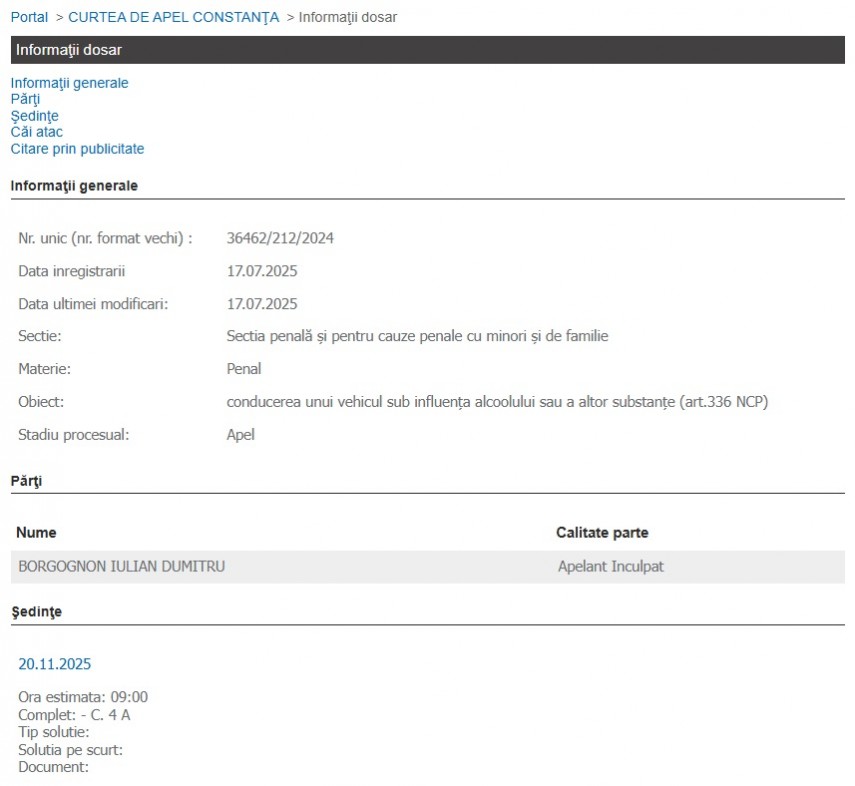This screenshot has width=855, height=786.
Task: Select party name BORGOGNON IULIAN DUMITRU
Action: tap(122, 567)
